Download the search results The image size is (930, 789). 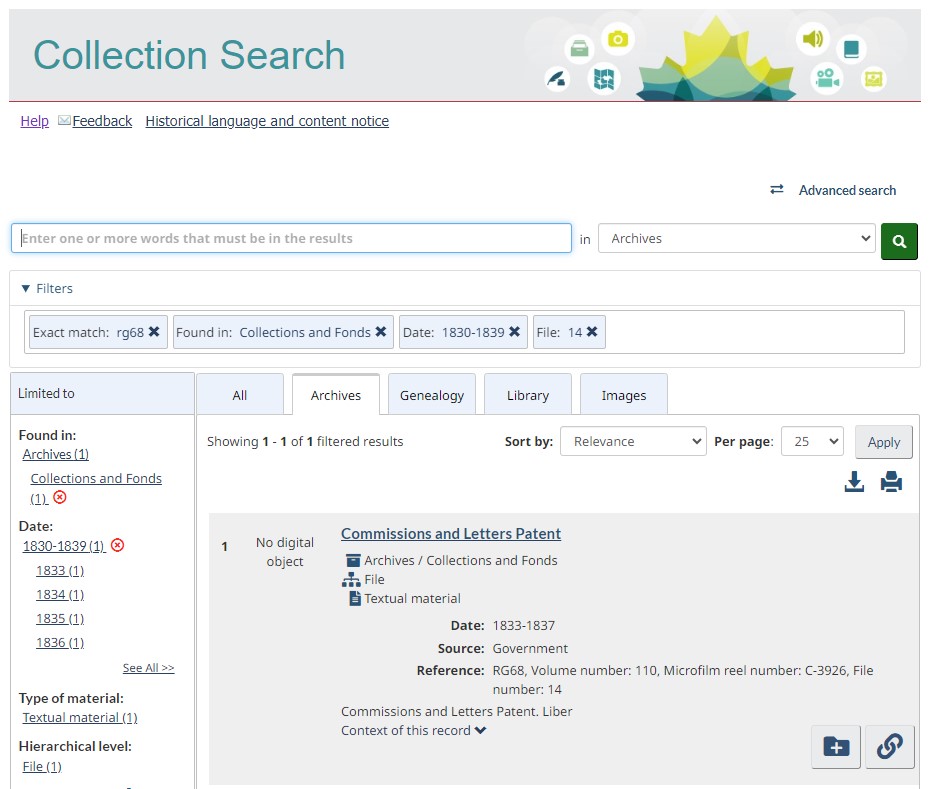pyautogui.click(x=854, y=483)
